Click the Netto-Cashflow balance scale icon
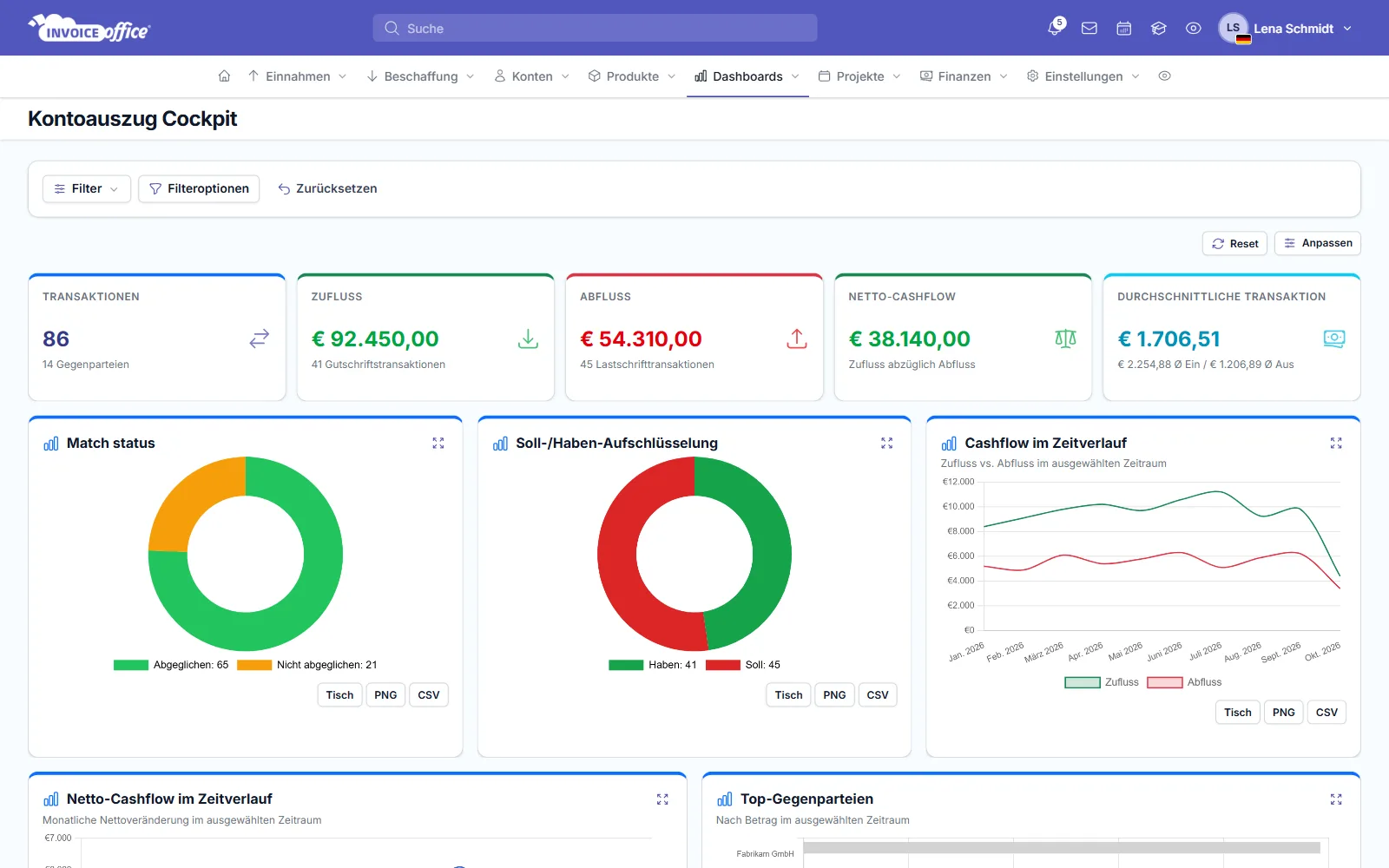The height and width of the screenshot is (868, 1389). click(1066, 339)
